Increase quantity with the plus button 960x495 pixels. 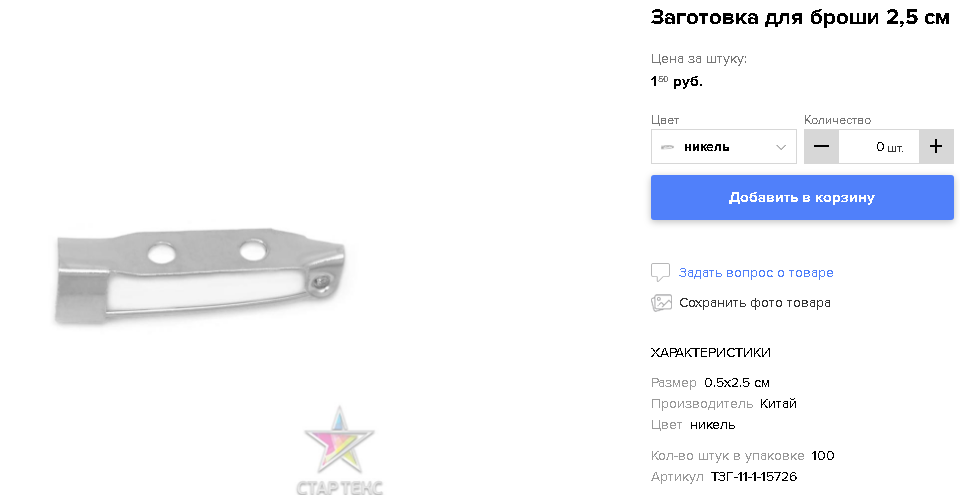936,146
